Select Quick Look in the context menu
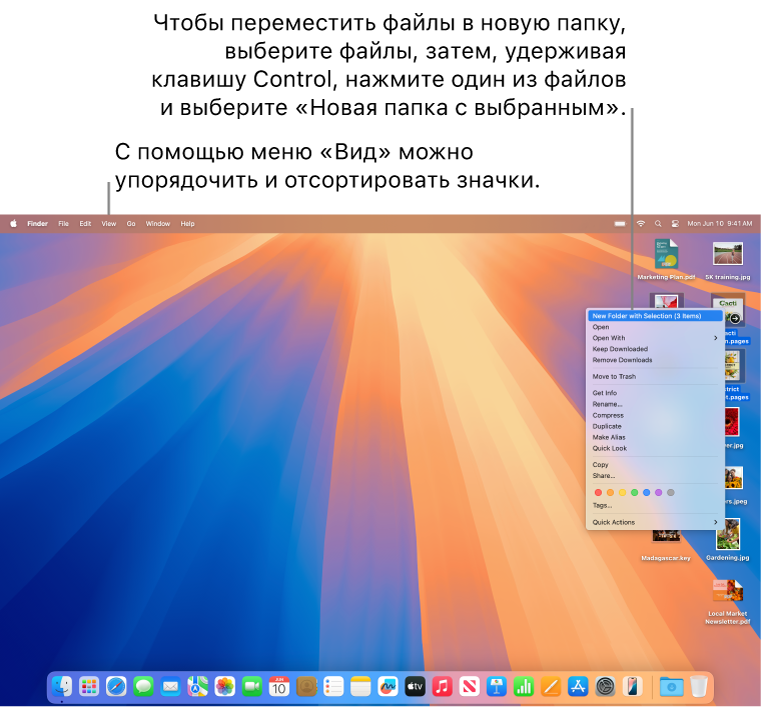 [x=655, y=448]
